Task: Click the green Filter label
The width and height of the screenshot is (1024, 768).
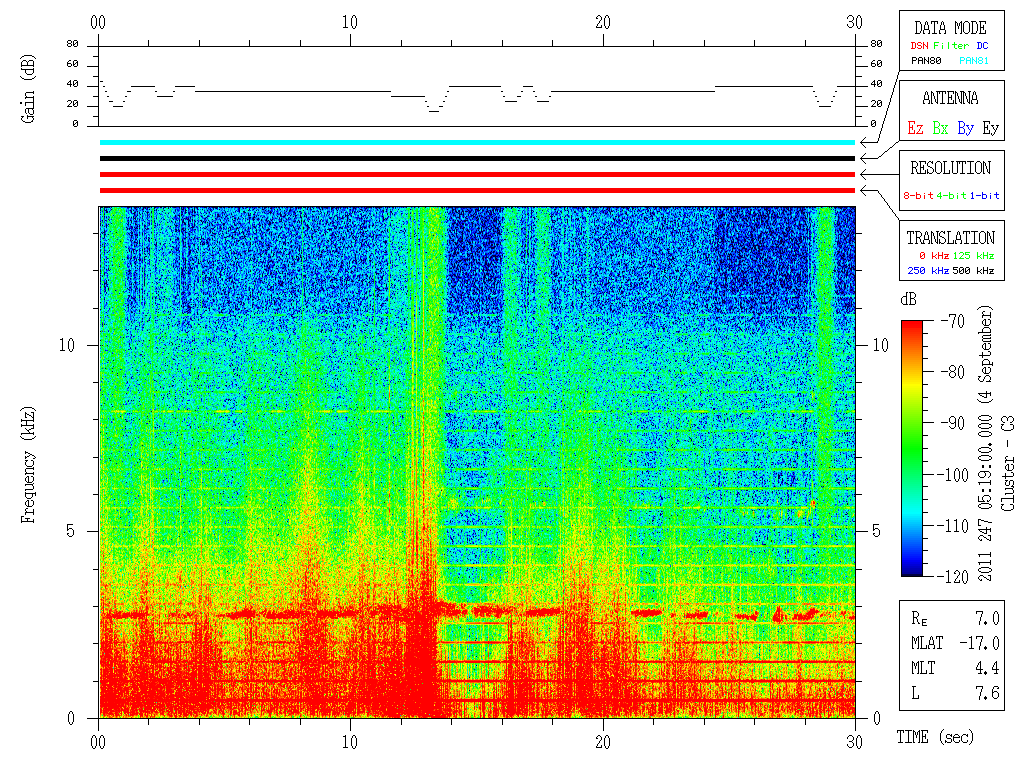Action: coord(951,46)
